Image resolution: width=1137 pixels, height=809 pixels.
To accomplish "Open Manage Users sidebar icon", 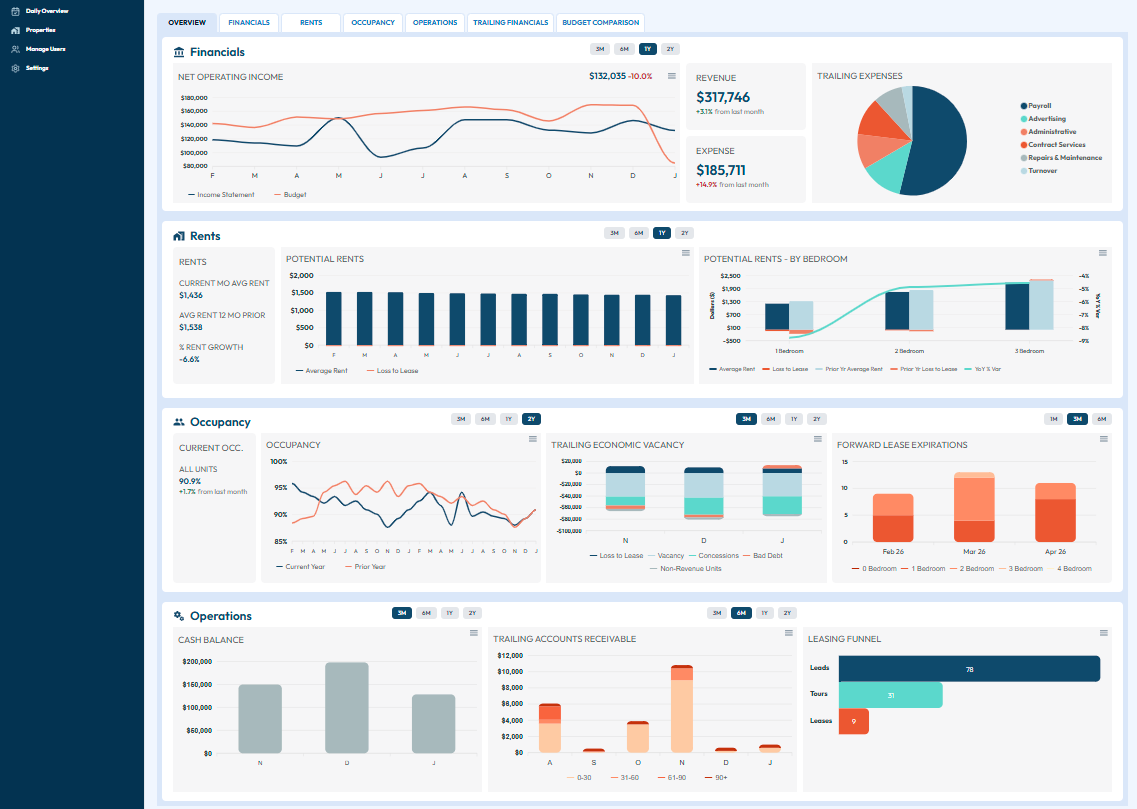I will (15, 49).
